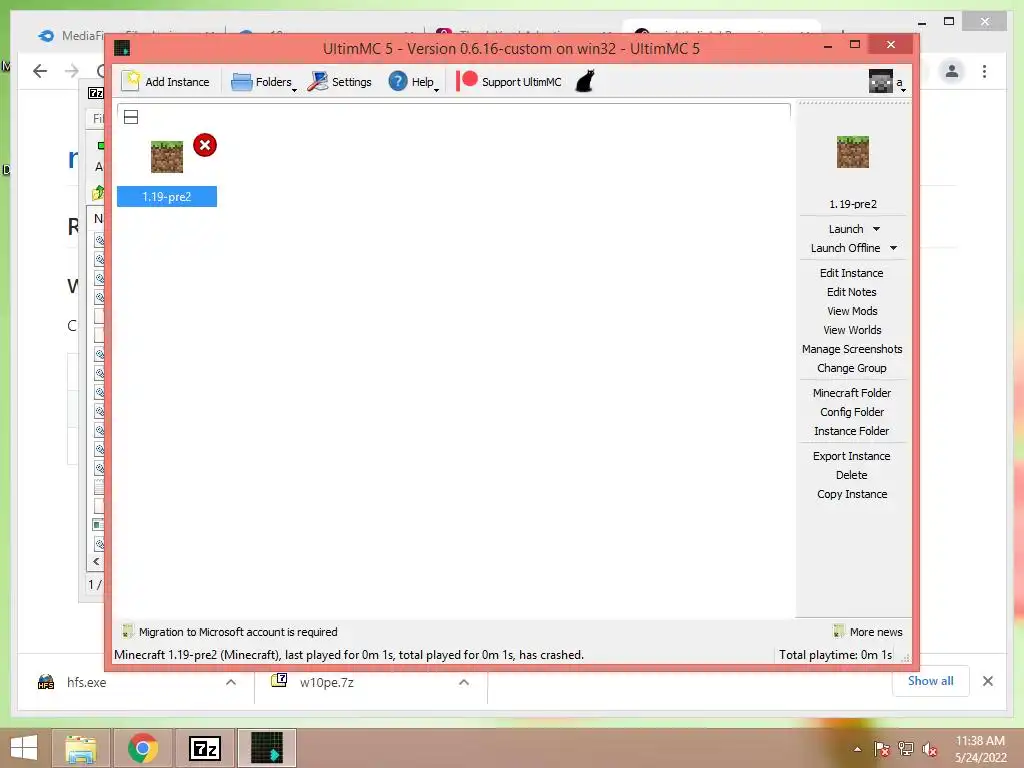Click the red crashed badge on instance
The width and height of the screenshot is (1024, 768).
(x=205, y=145)
